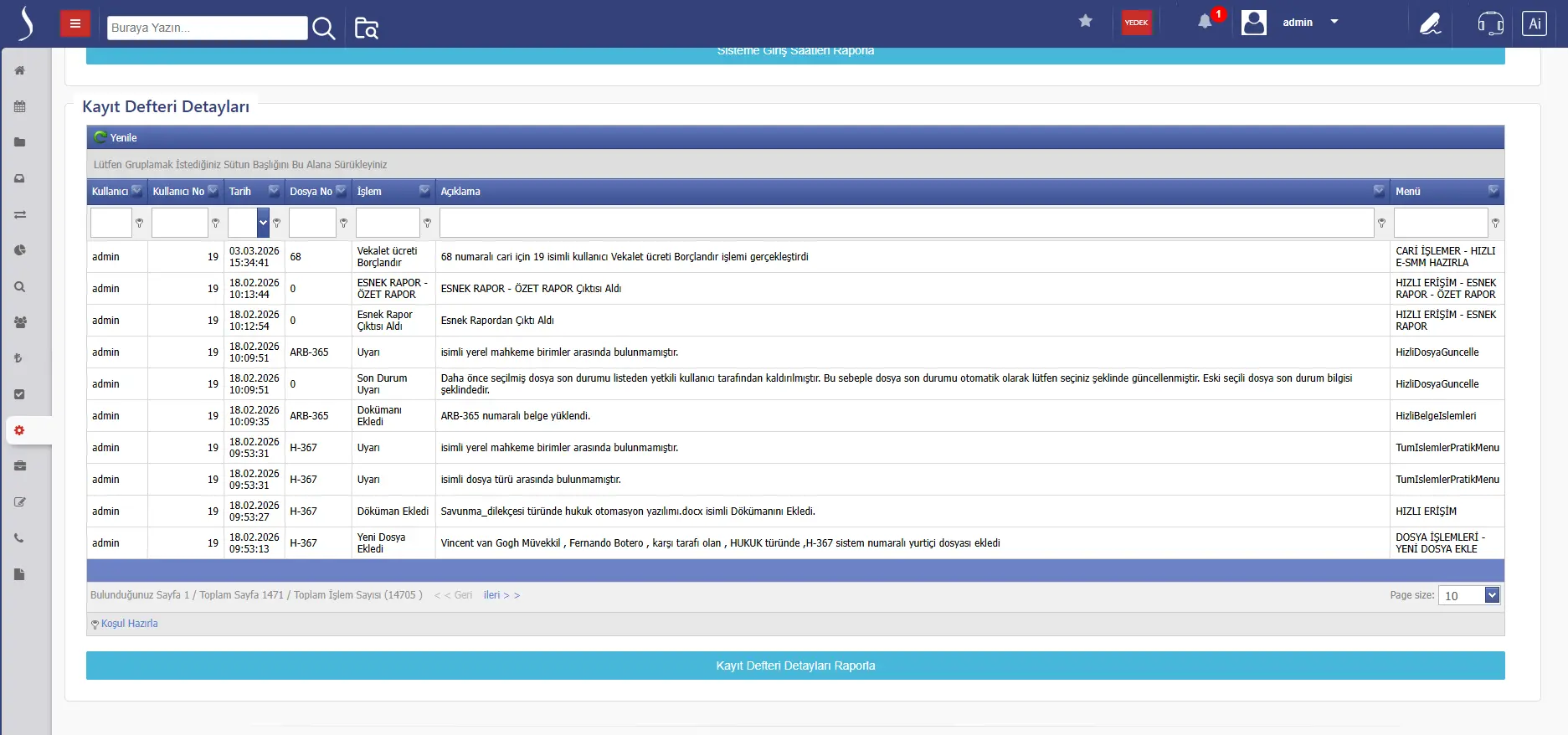Click Kayıt Defteri Detayları Raporla button
This screenshot has width=1568, height=735.
click(x=795, y=666)
